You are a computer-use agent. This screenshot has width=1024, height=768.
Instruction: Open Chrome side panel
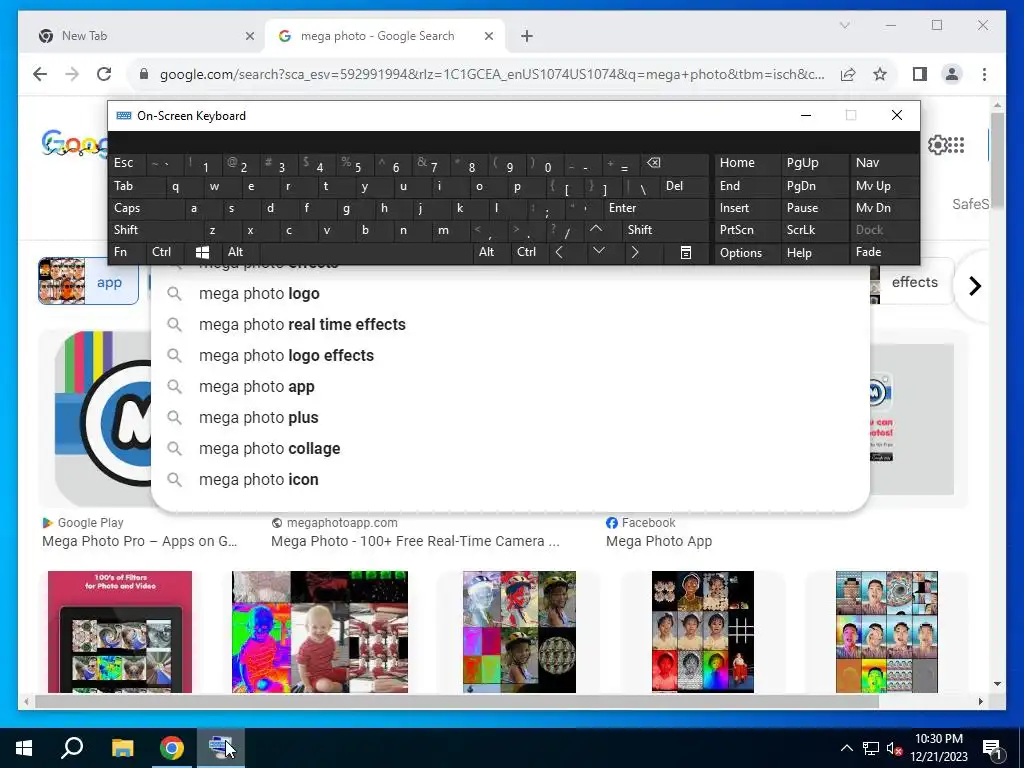point(920,74)
